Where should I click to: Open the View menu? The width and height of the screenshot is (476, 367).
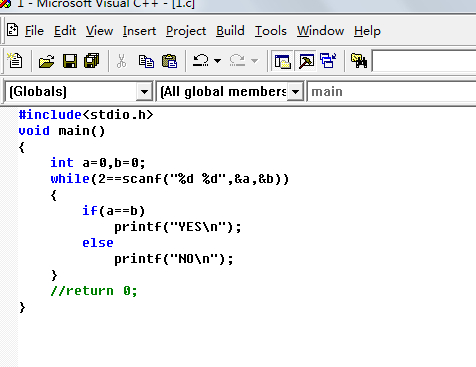coord(99,31)
